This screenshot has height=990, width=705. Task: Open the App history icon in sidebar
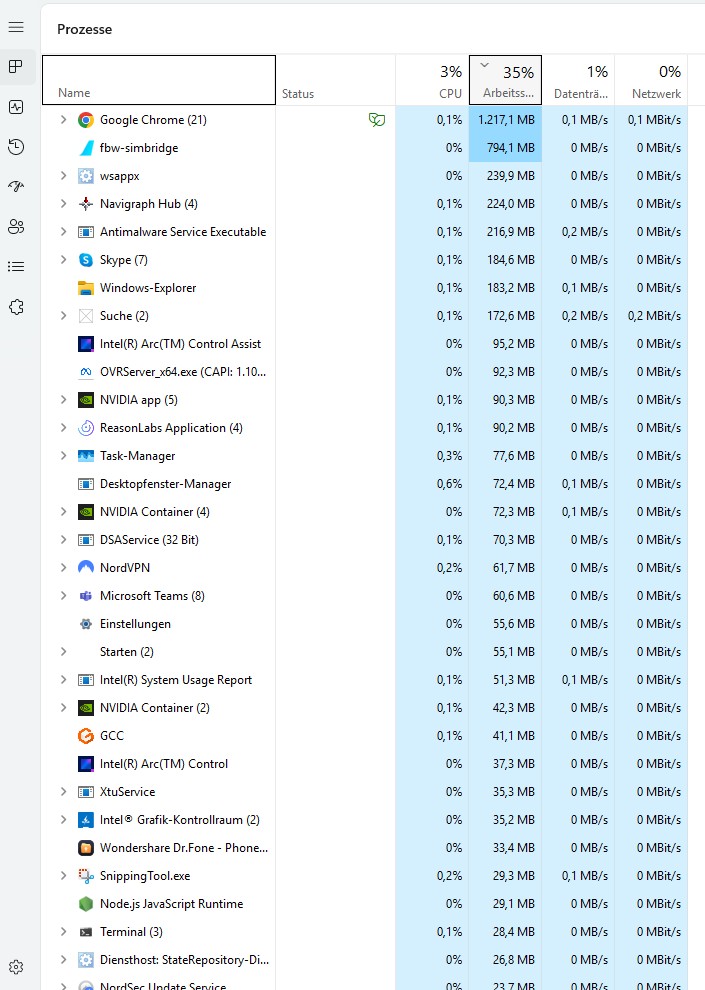click(16, 146)
